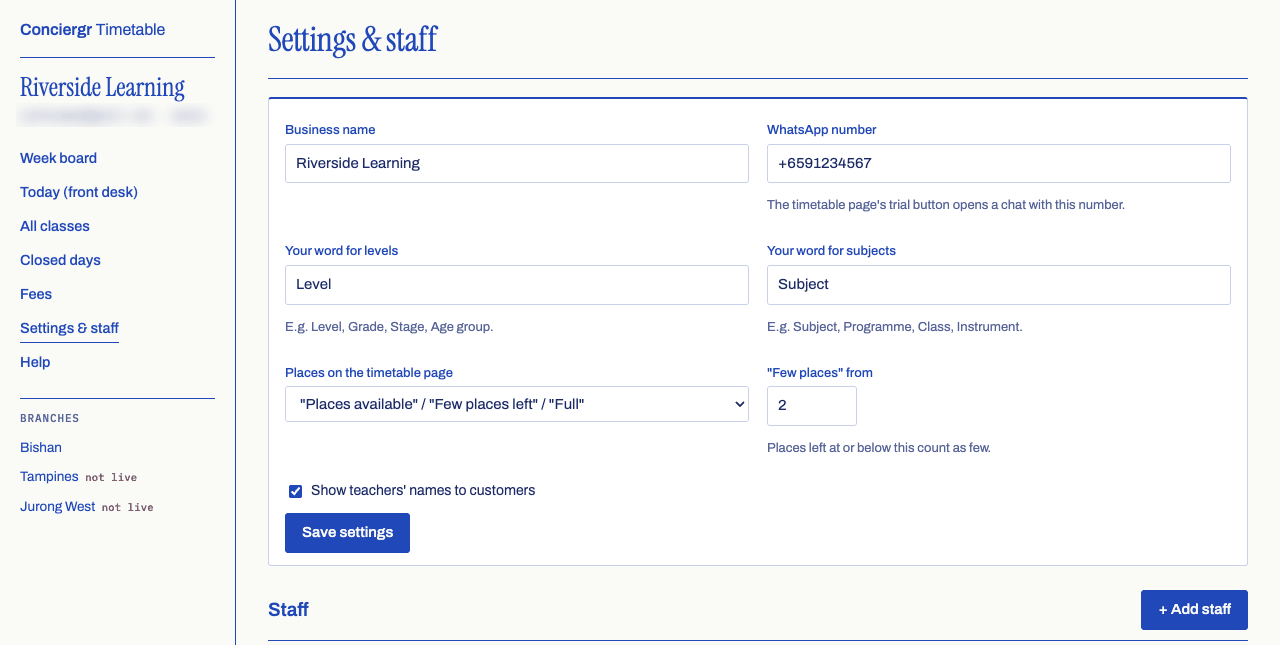Select the Jurong West branch
The width and height of the screenshot is (1280, 645).
(x=58, y=507)
